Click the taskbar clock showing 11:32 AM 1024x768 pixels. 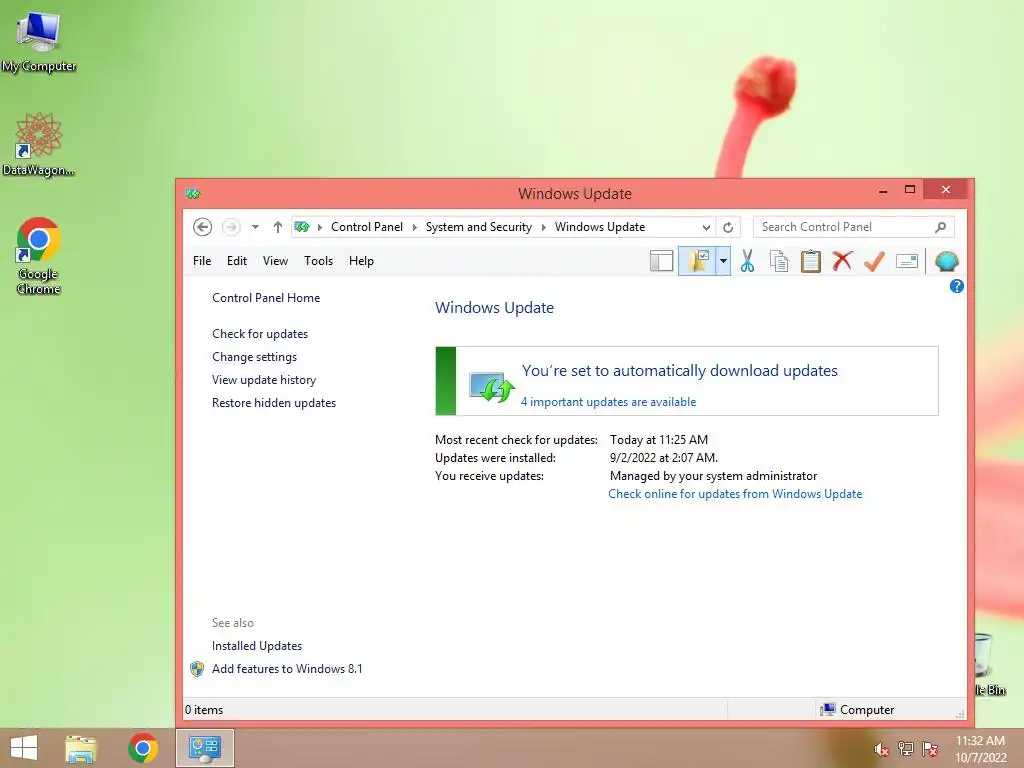[x=980, y=749]
